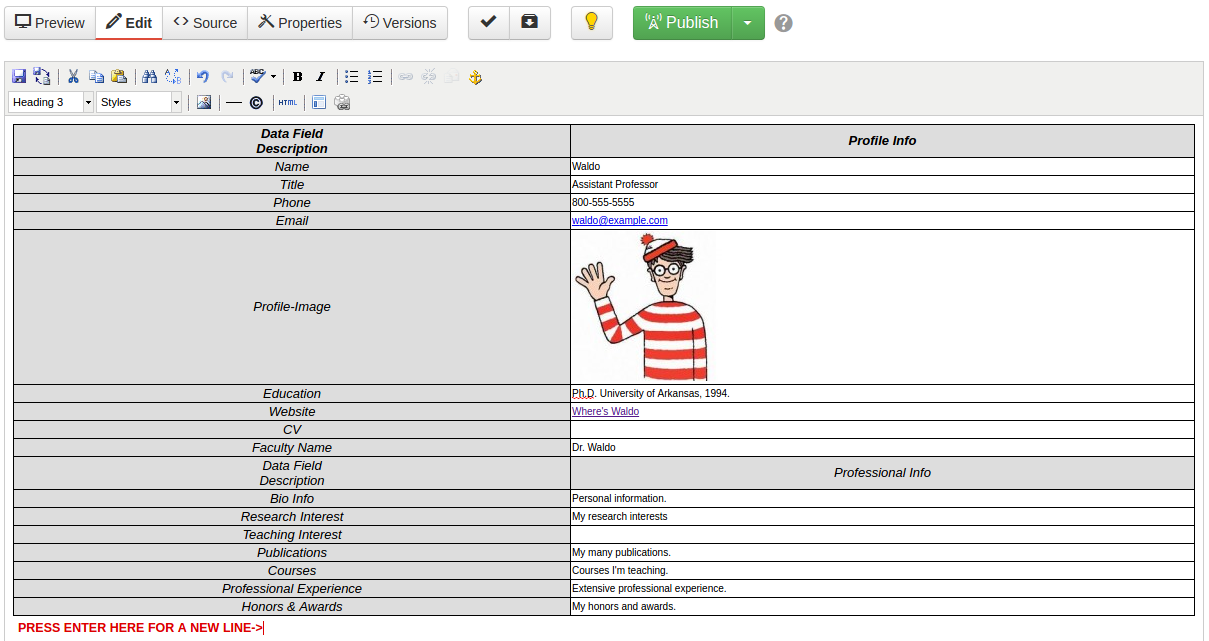
Task: Open the Source tab
Action: tap(205, 23)
